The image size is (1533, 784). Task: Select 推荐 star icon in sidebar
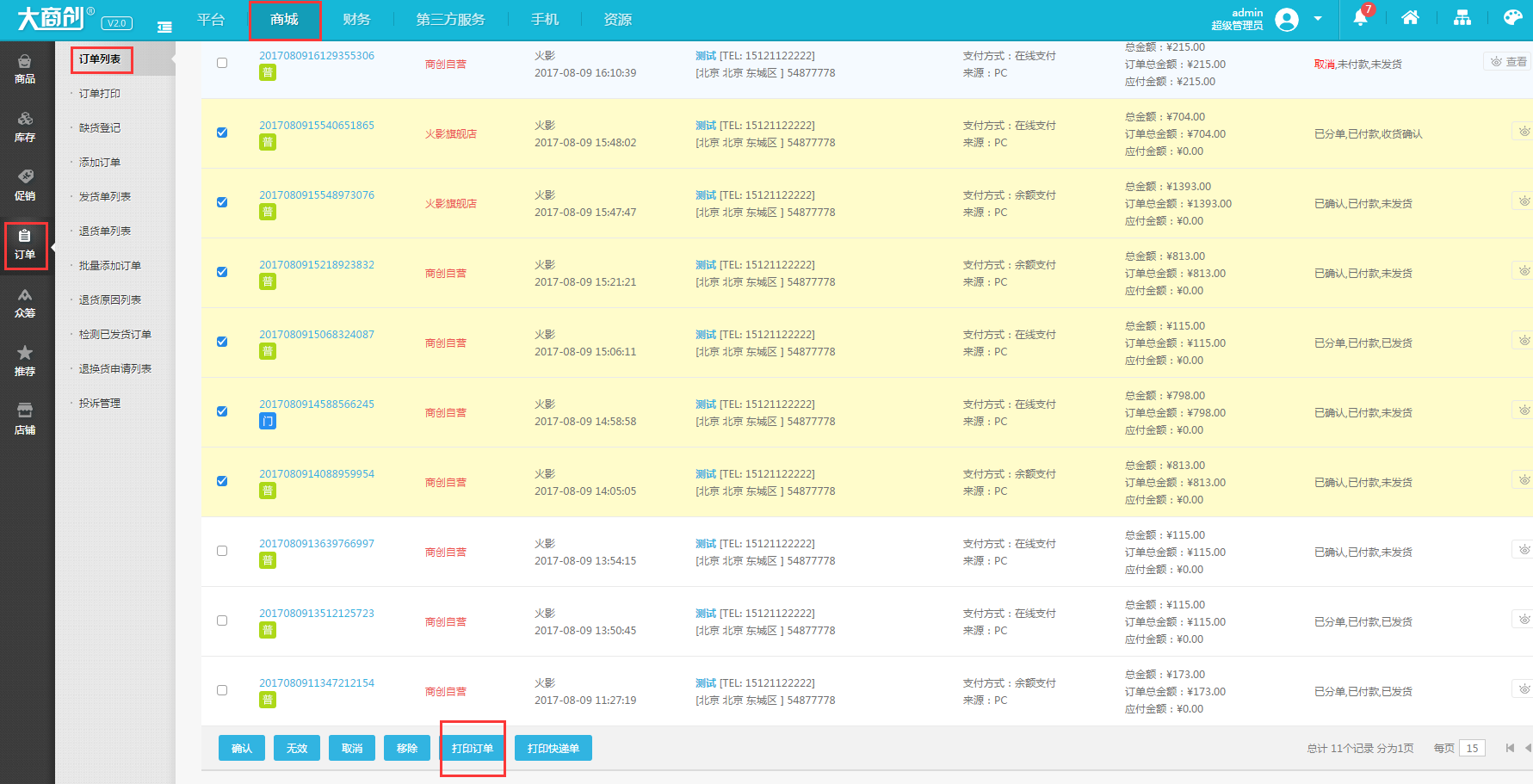pos(25,361)
